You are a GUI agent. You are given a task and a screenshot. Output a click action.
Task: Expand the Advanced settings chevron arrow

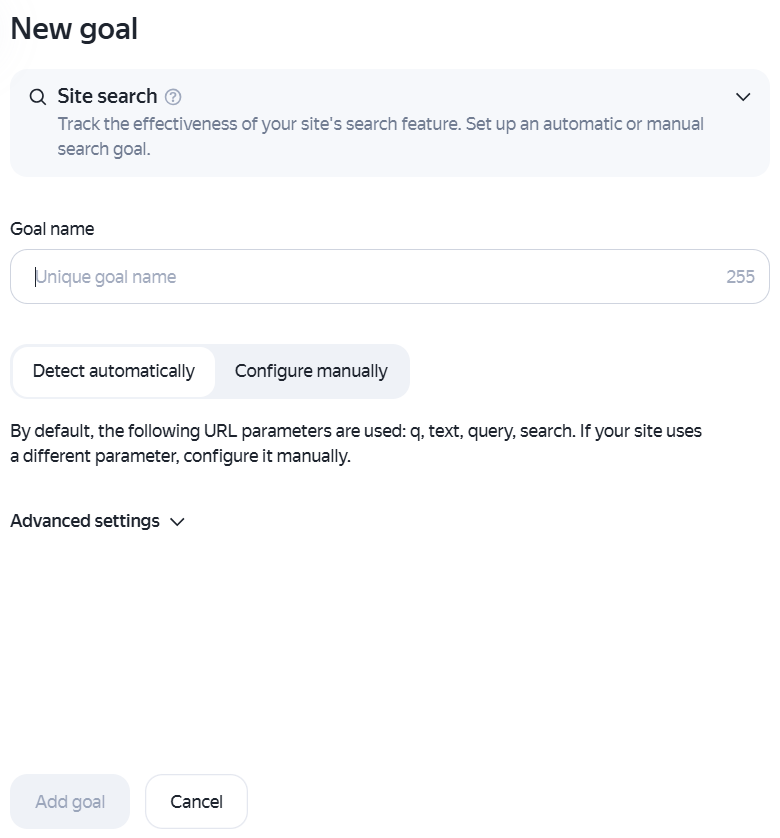[x=177, y=522]
